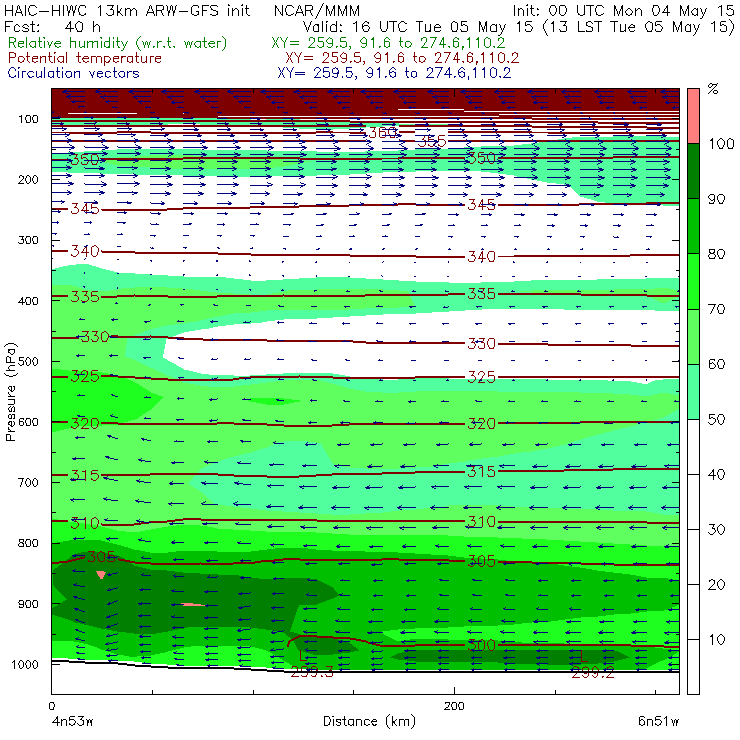The image size is (740, 740).
Task: Click the 'Pressure (hPa)' axis label
Action: tap(10, 392)
